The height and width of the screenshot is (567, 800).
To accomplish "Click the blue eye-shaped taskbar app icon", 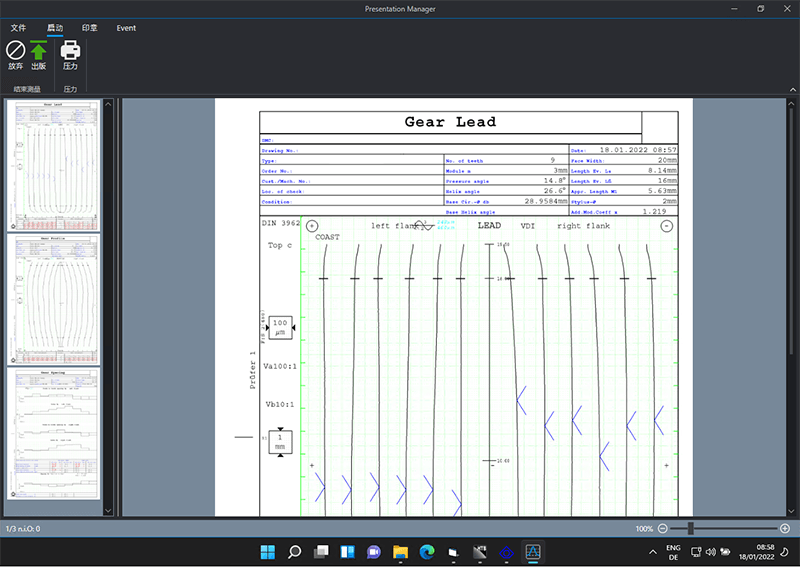I will point(506,552).
